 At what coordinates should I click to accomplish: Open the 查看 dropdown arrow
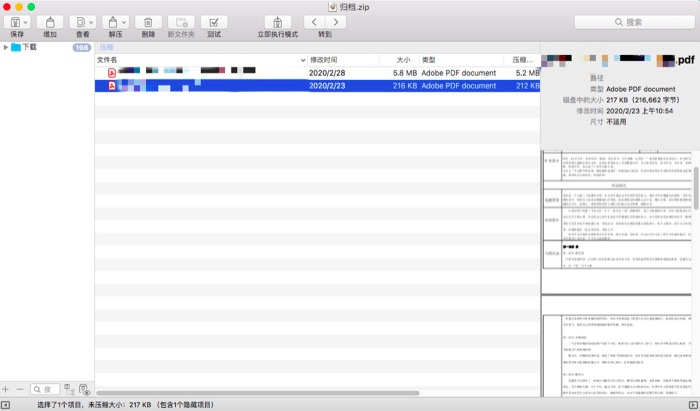click(x=91, y=21)
